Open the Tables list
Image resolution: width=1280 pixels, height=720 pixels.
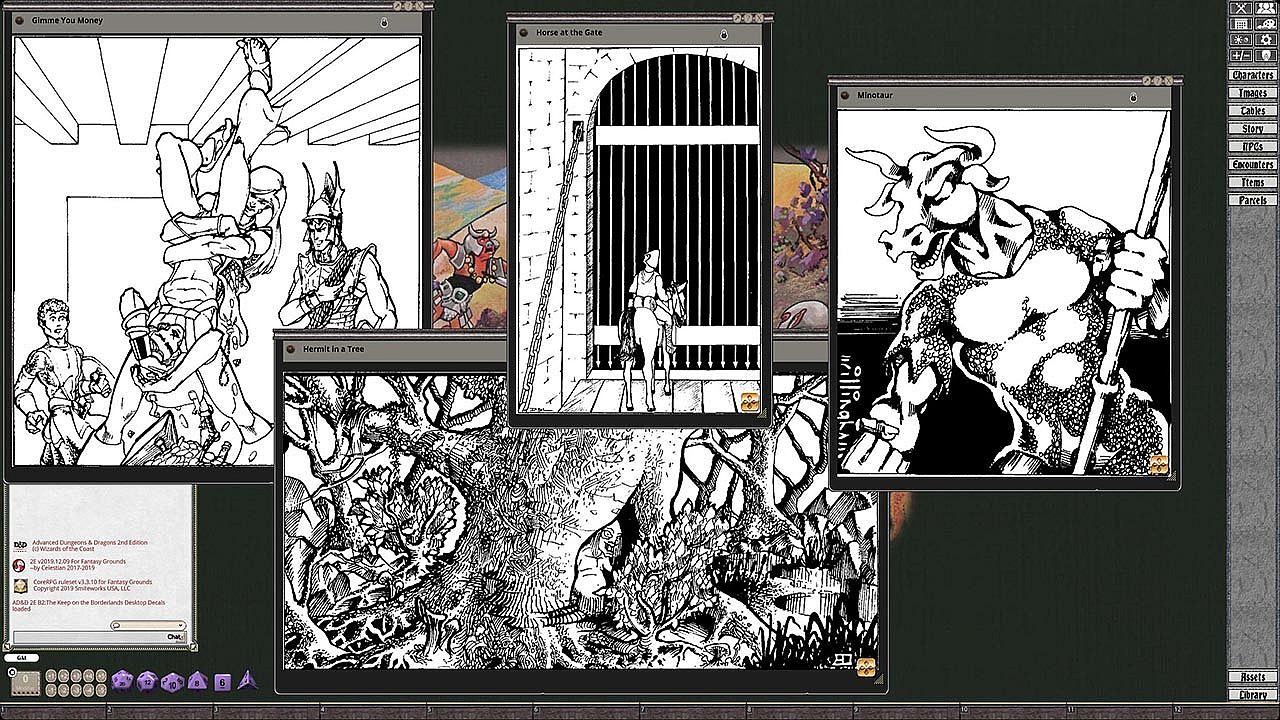pos(1253,111)
